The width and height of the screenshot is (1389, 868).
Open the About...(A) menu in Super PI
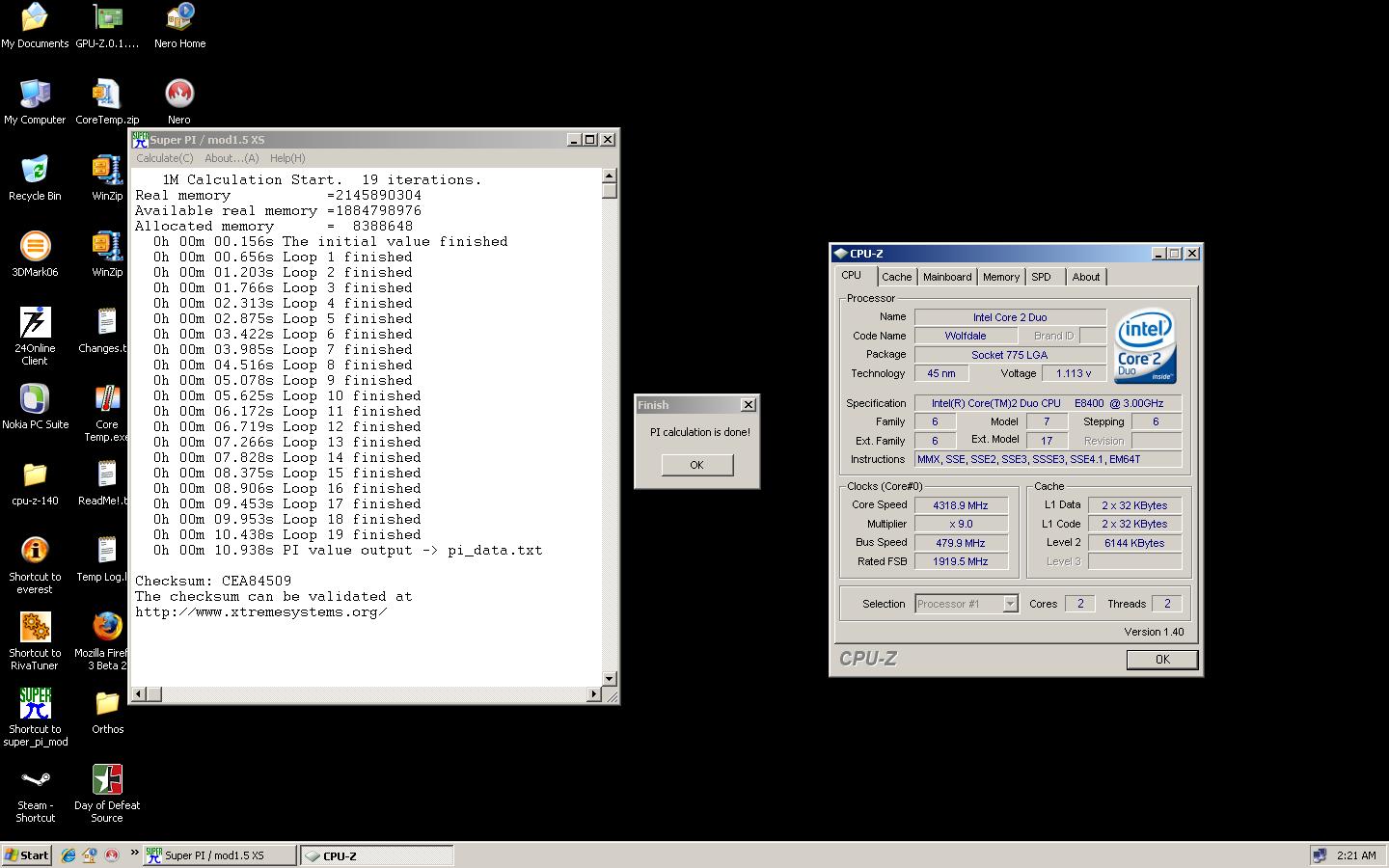[x=231, y=158]
